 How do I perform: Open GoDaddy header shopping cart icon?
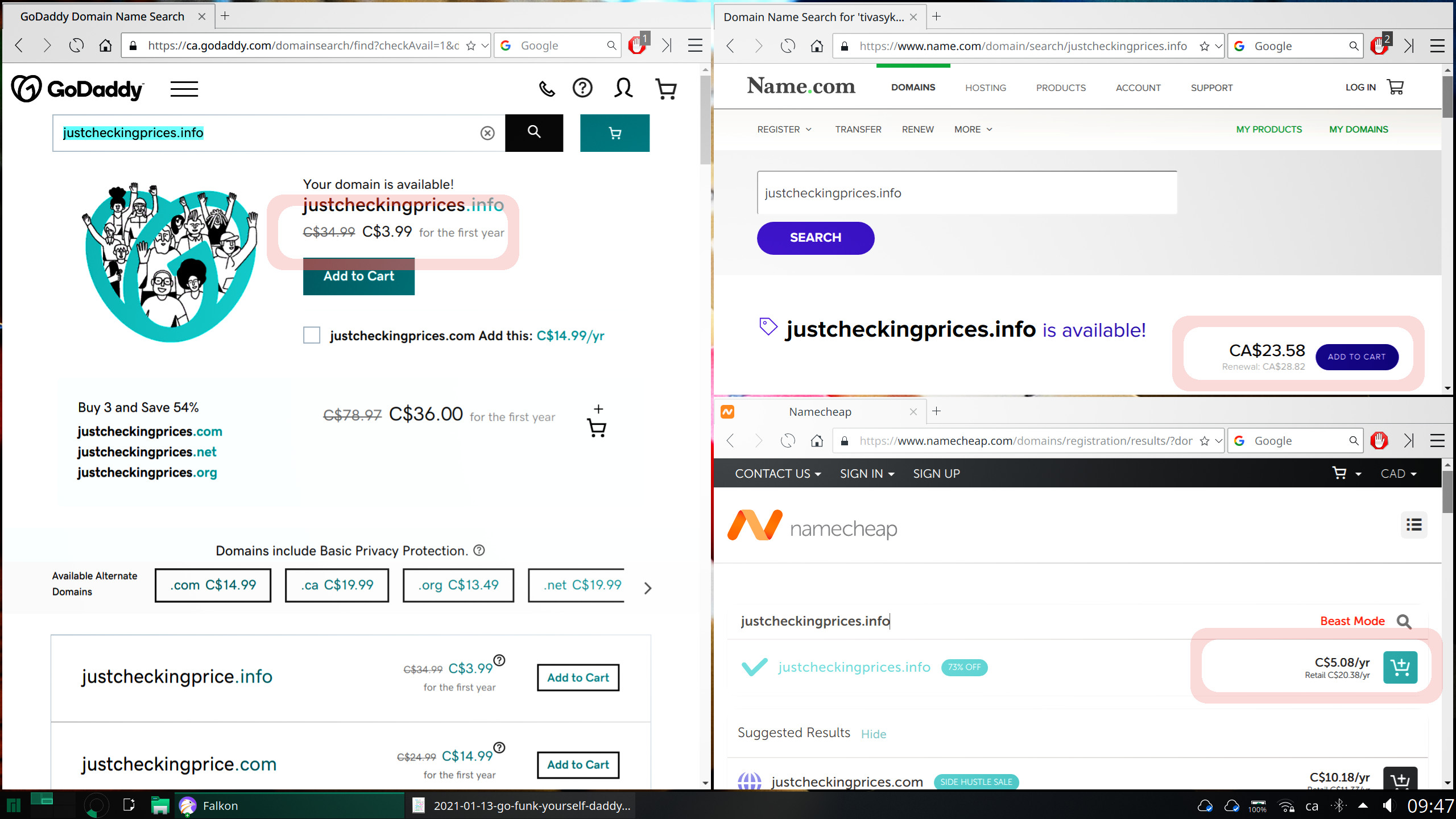(x=666, y=89)
